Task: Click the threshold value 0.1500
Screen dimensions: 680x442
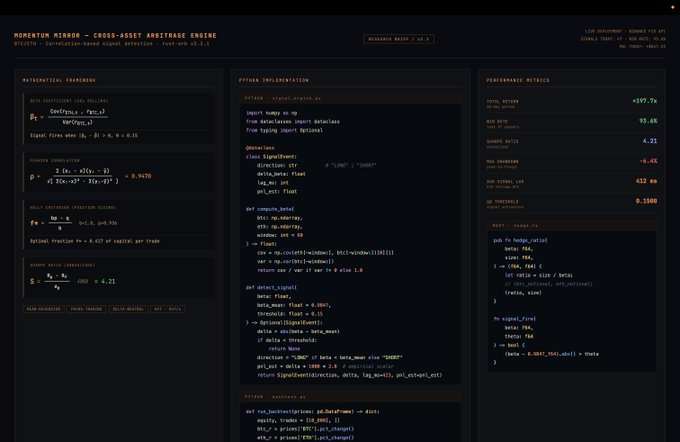Action: click(646, 201)
